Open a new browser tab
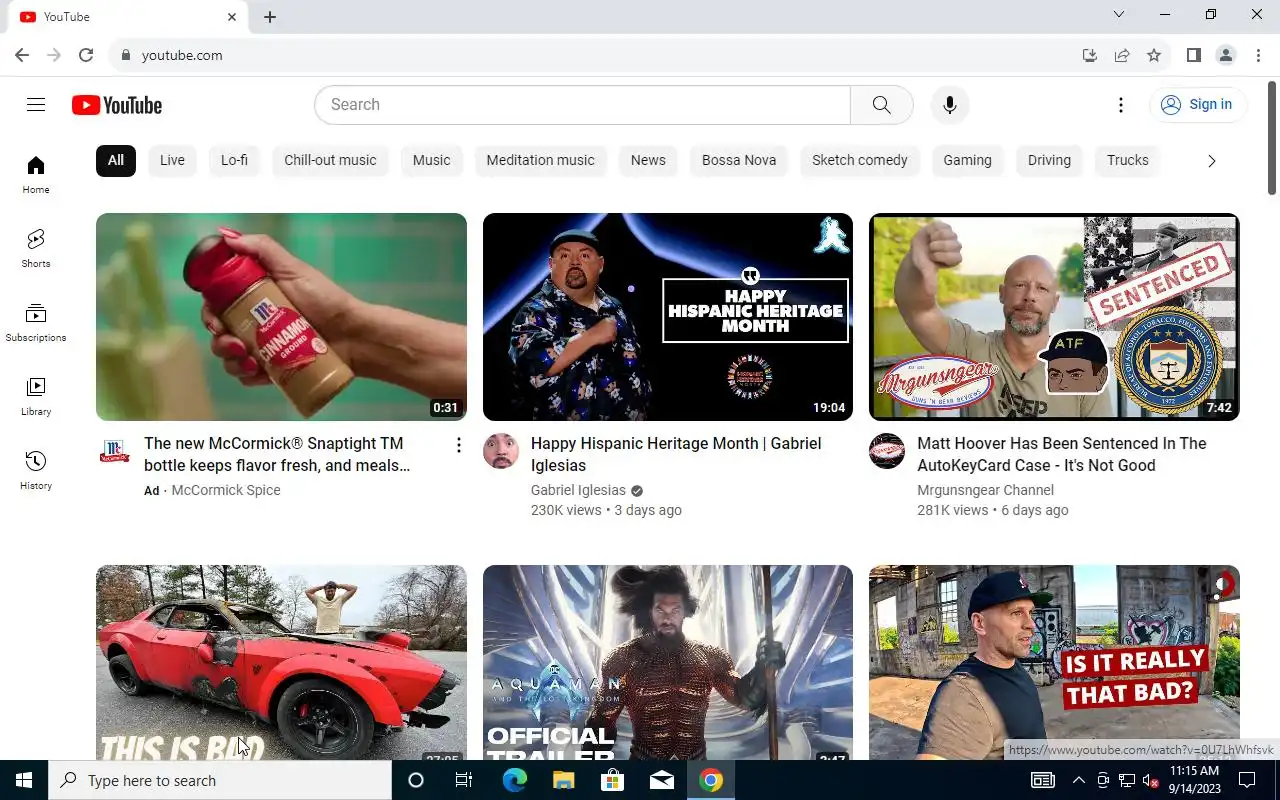Screen dimensions: 1280x800 point(270,17)
